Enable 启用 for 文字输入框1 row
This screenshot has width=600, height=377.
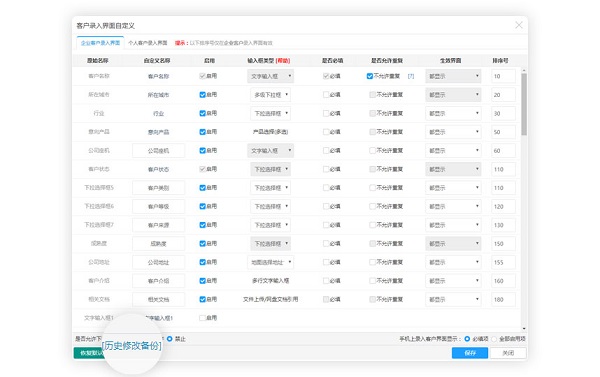point(202,318)
